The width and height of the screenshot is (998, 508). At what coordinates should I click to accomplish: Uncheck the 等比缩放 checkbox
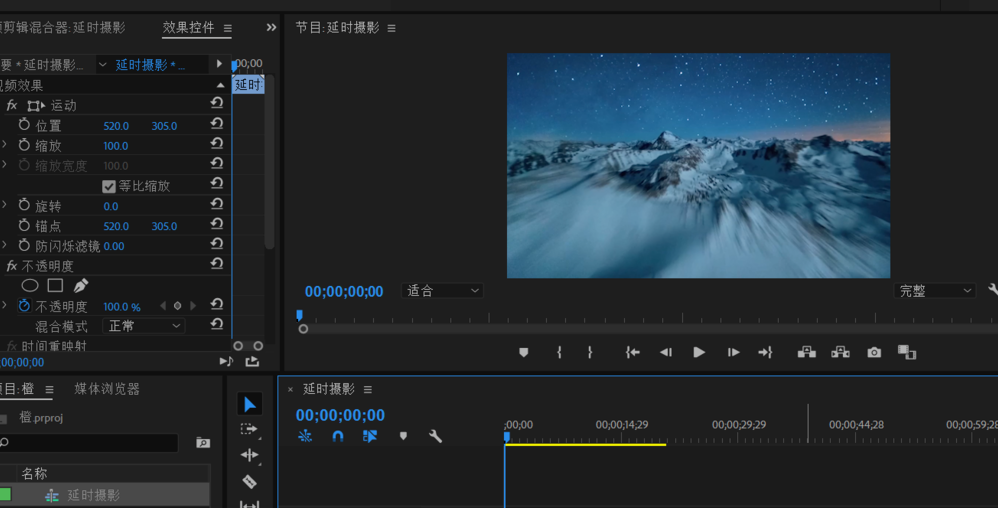click(109, 186)
